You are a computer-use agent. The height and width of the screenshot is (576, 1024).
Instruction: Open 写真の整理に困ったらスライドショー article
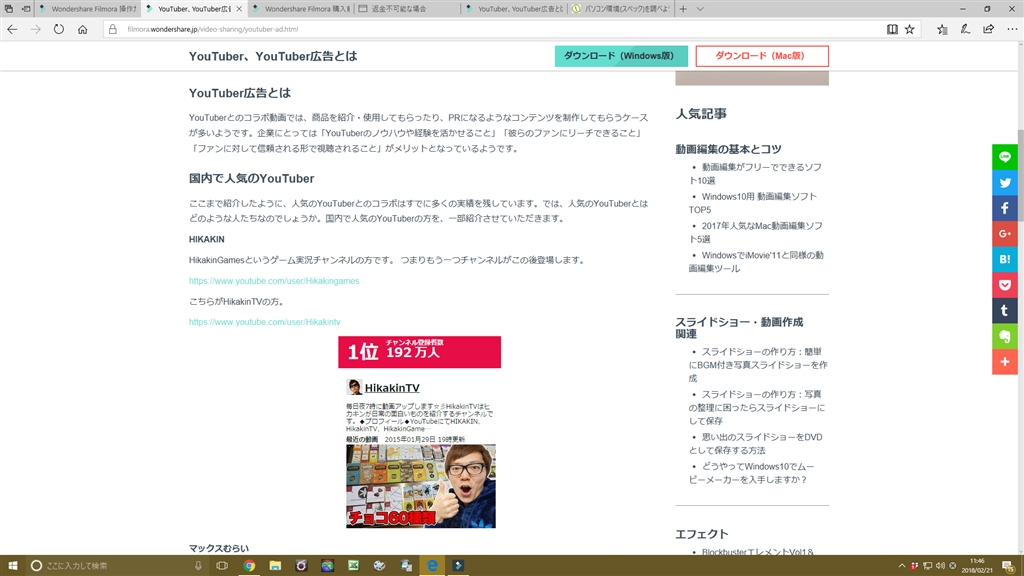tap(756, 408)
